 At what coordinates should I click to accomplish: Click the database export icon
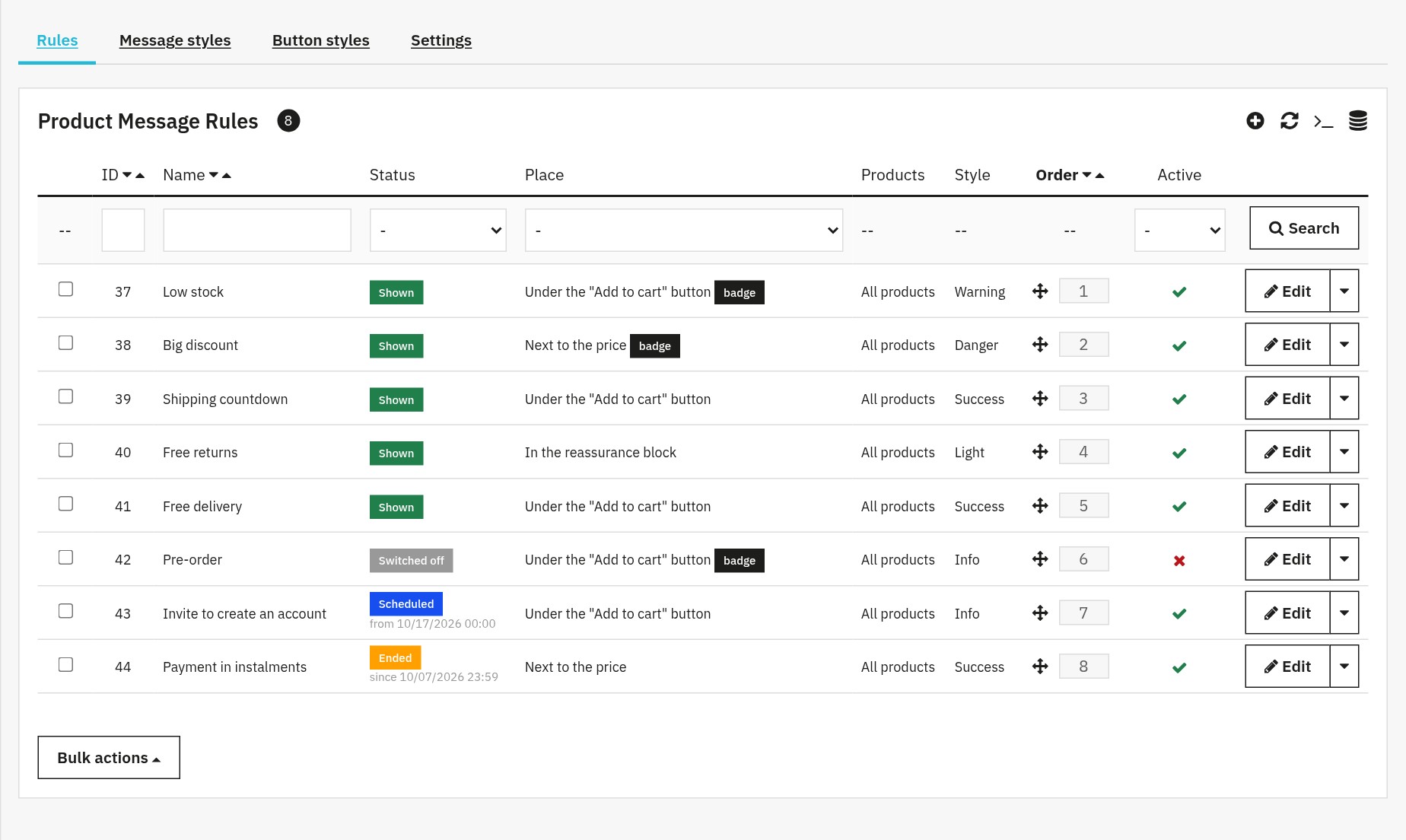(1358, 121)
